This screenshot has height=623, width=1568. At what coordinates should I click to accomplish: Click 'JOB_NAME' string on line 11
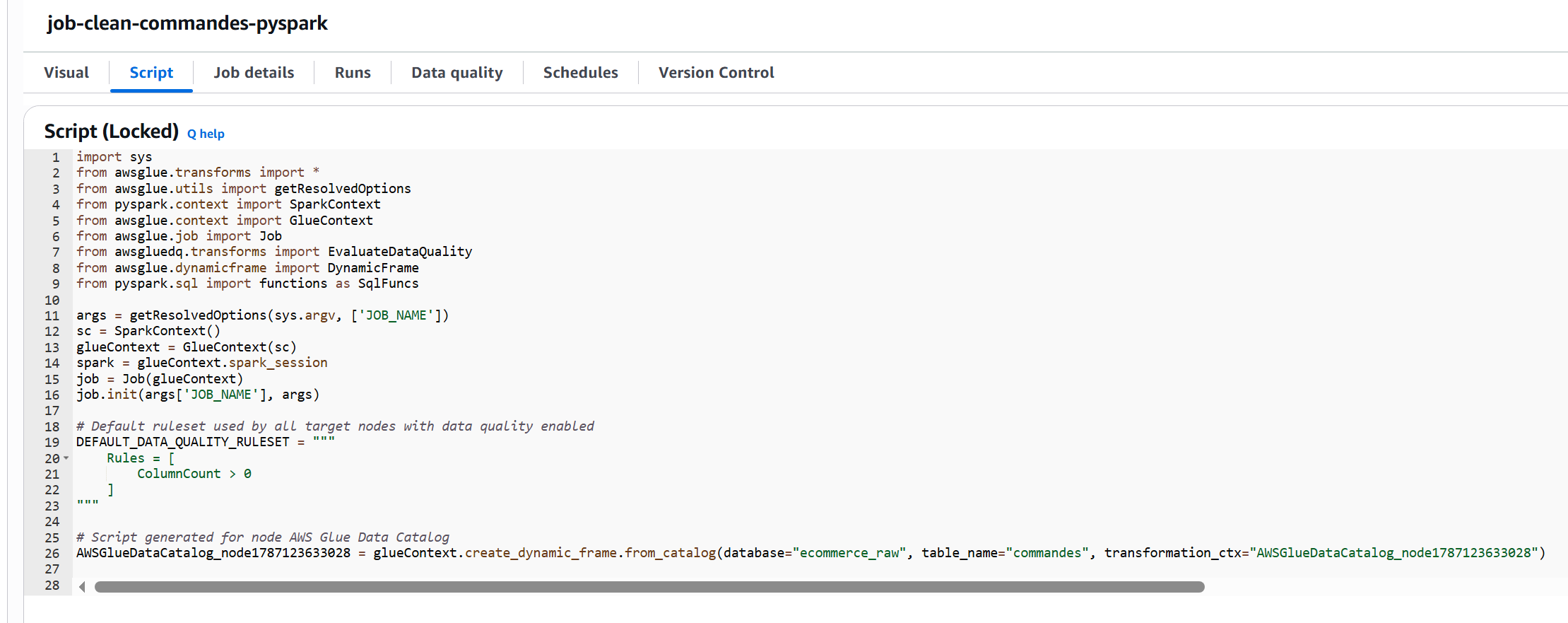(x=396, y=315)
